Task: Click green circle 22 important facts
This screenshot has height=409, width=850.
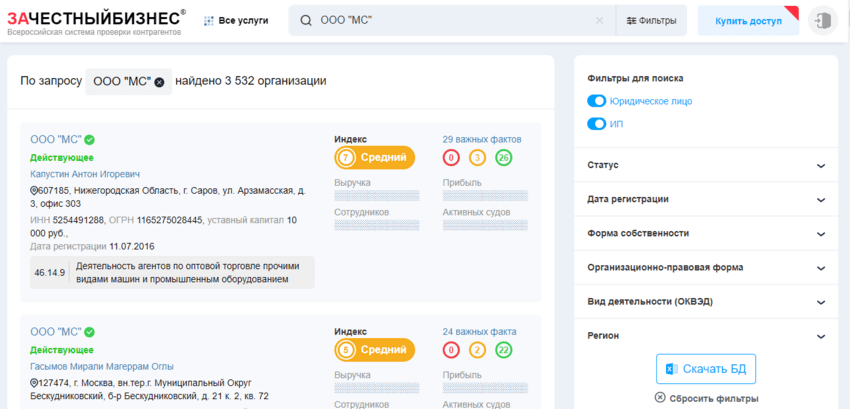Action: (x=504, y=350)
